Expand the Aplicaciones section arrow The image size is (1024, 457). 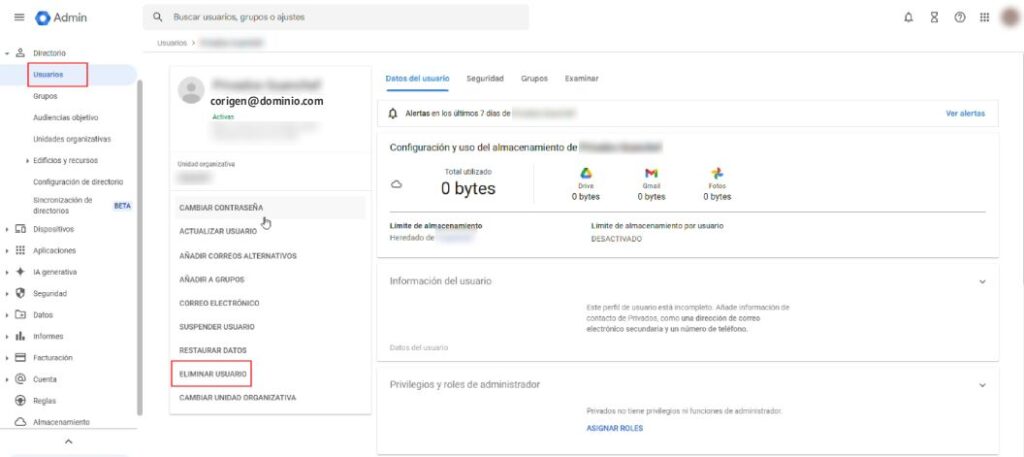[x=7, y=251]
